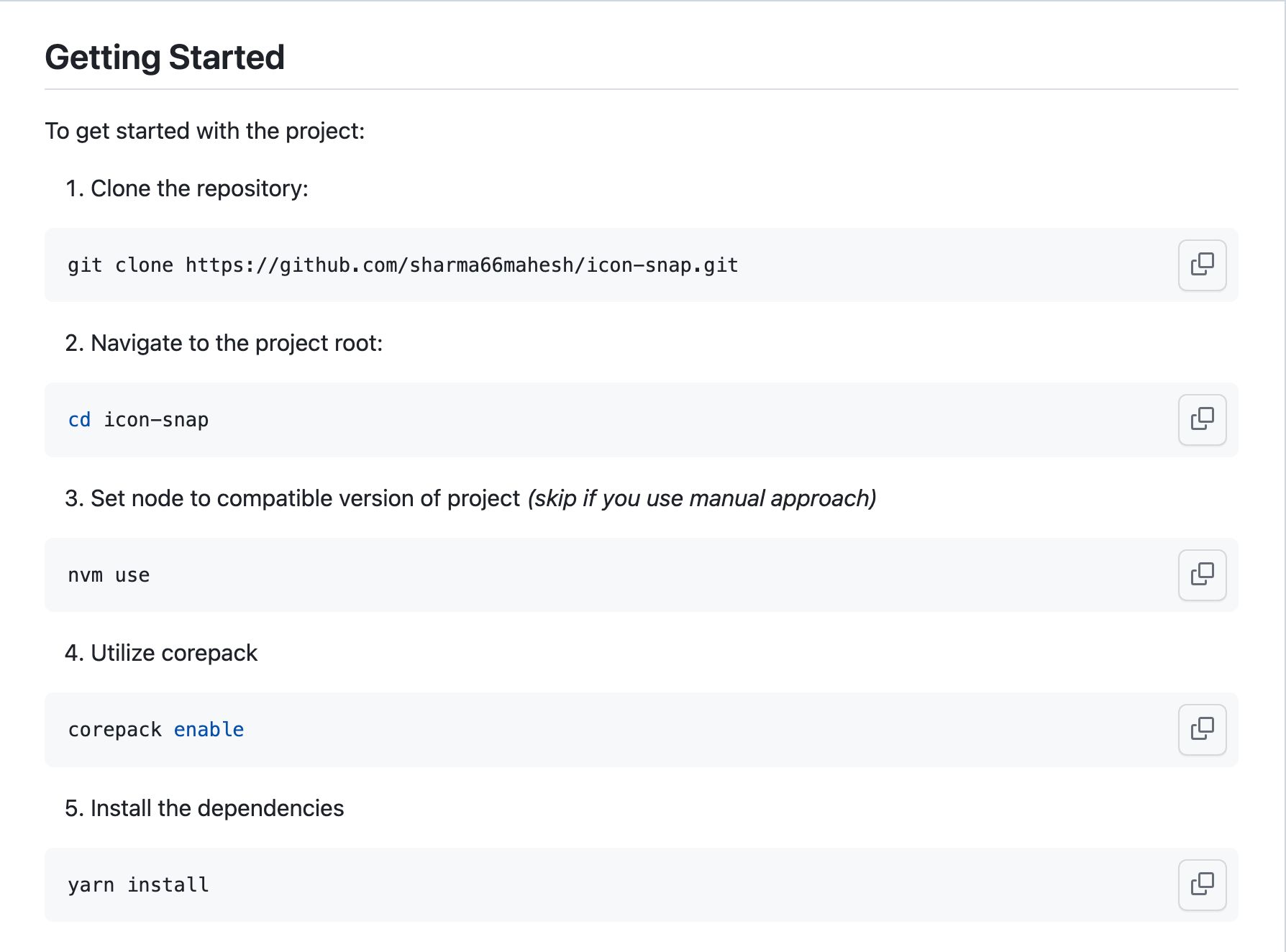Click the 'nvm use' code text
This screenshot has height=952, width=1286.
109,575
